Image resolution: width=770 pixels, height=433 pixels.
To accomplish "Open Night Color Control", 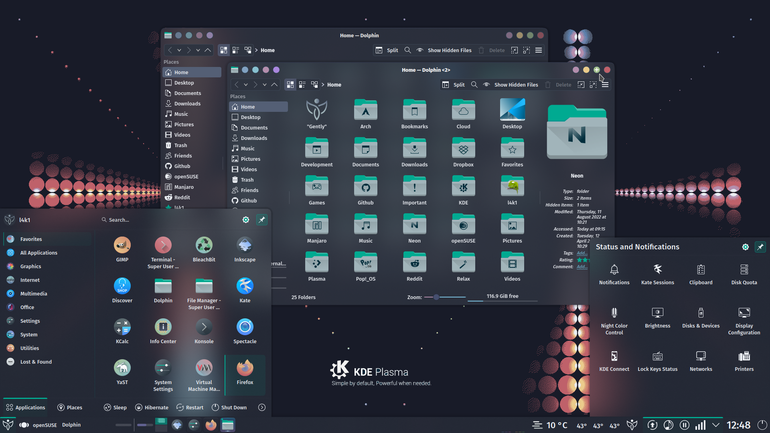I will [x=614, y=321].
